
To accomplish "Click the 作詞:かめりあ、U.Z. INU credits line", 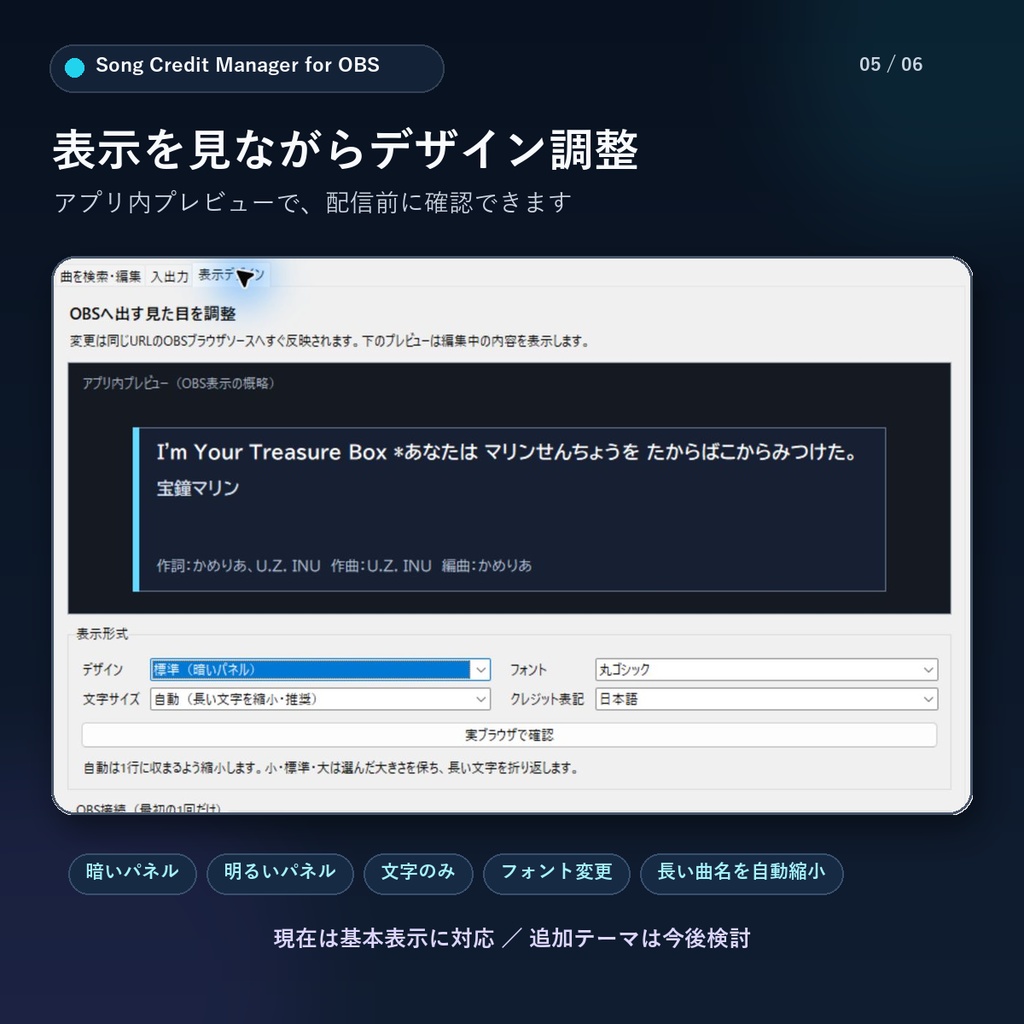I will pyautogui.click(x=344, y=566).
